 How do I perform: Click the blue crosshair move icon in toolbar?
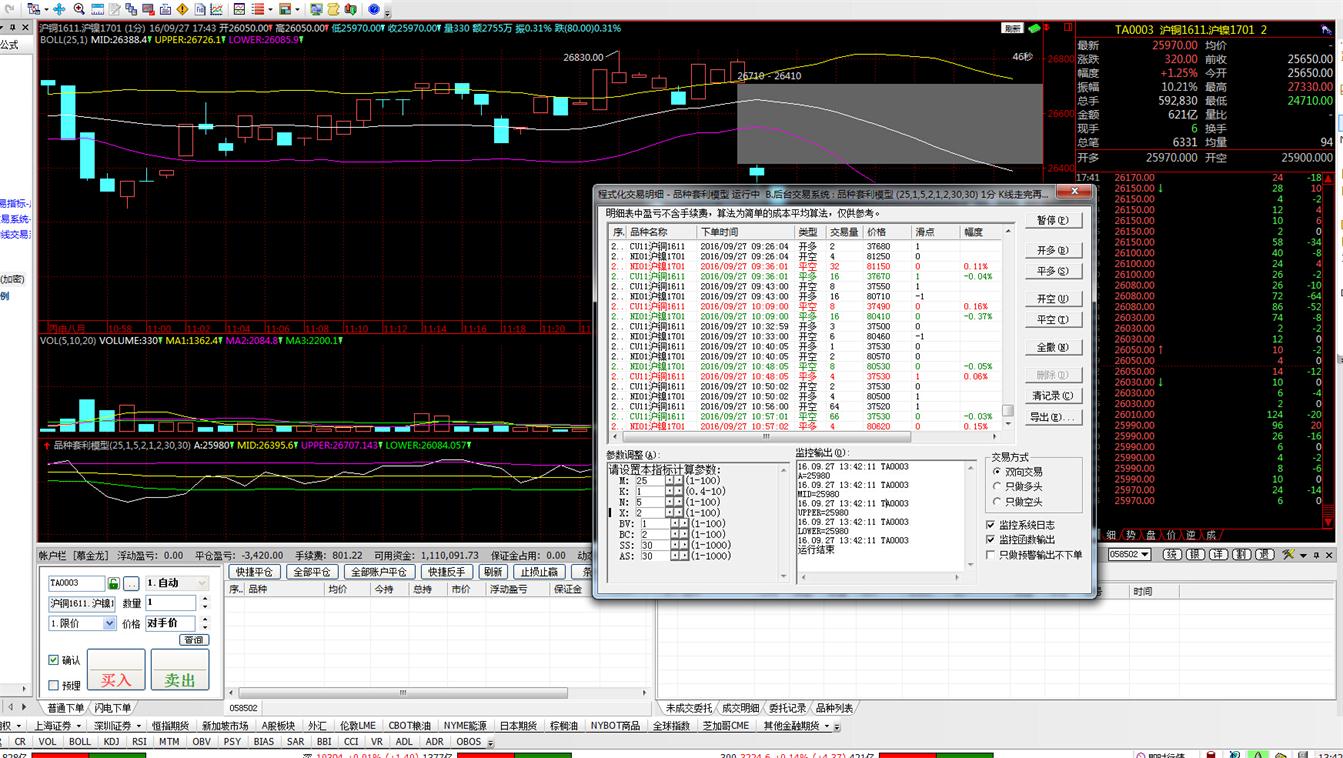(59, 9)
